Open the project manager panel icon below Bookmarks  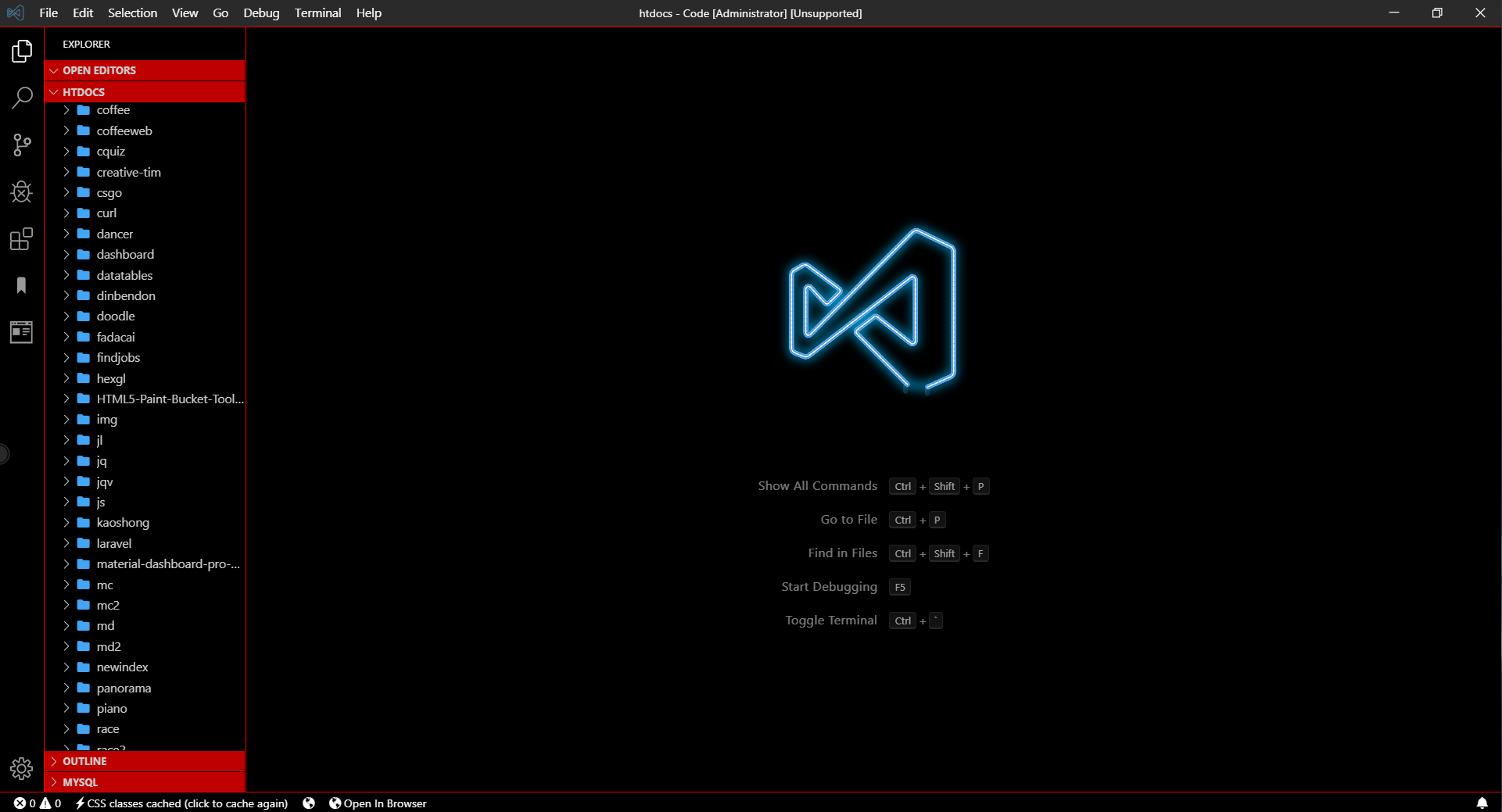point(22,332)
